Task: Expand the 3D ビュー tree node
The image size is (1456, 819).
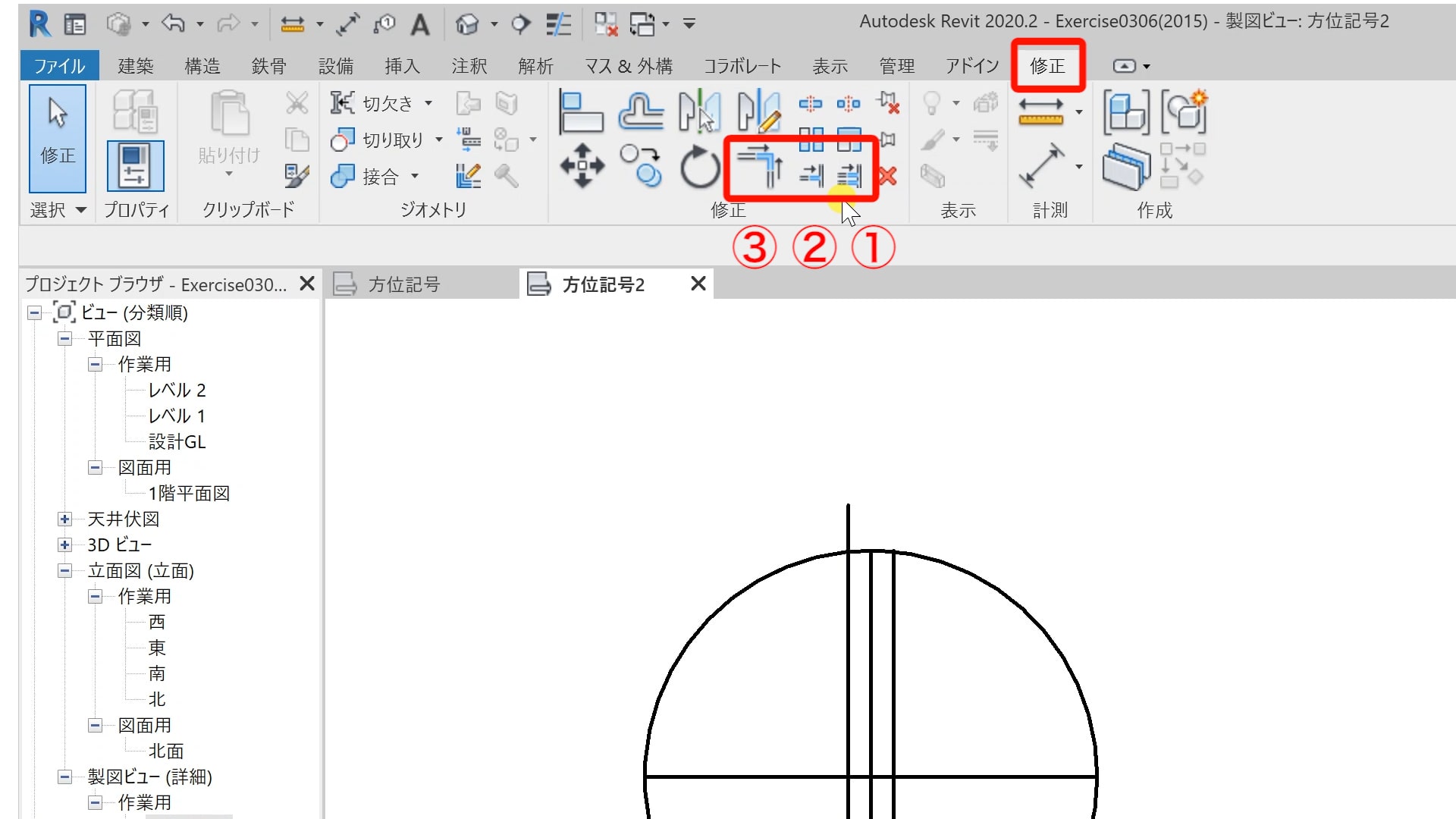Action: pyautogui.click(x=65, y=545)
